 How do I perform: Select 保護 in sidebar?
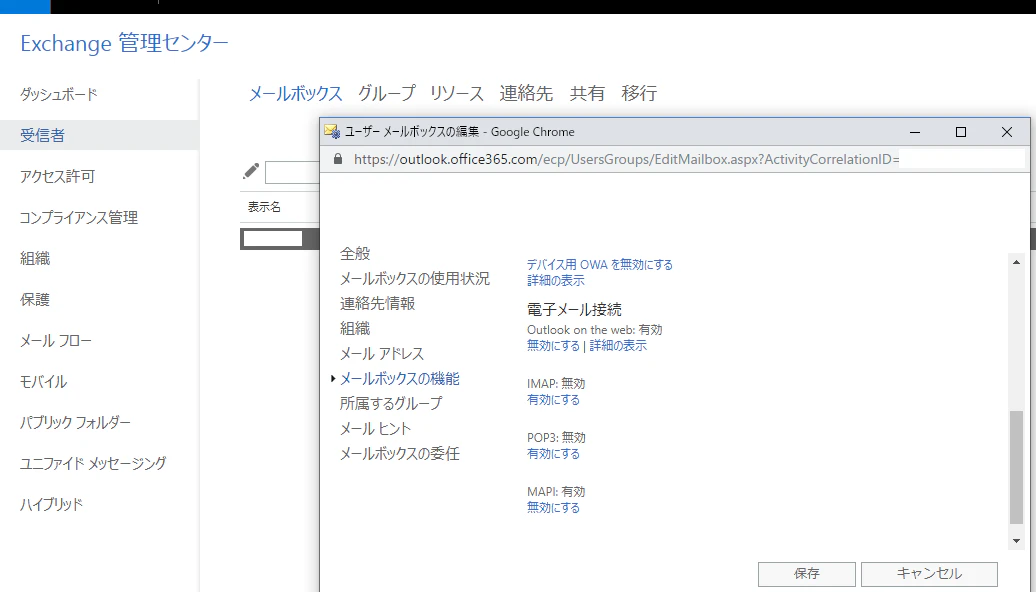click(35, 299)
